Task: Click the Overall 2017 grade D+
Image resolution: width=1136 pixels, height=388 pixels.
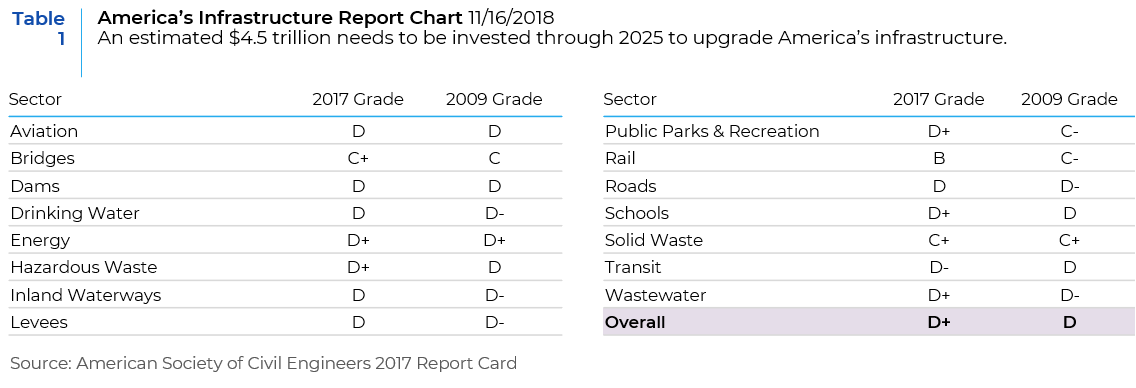Action: [x=939, y=323]
